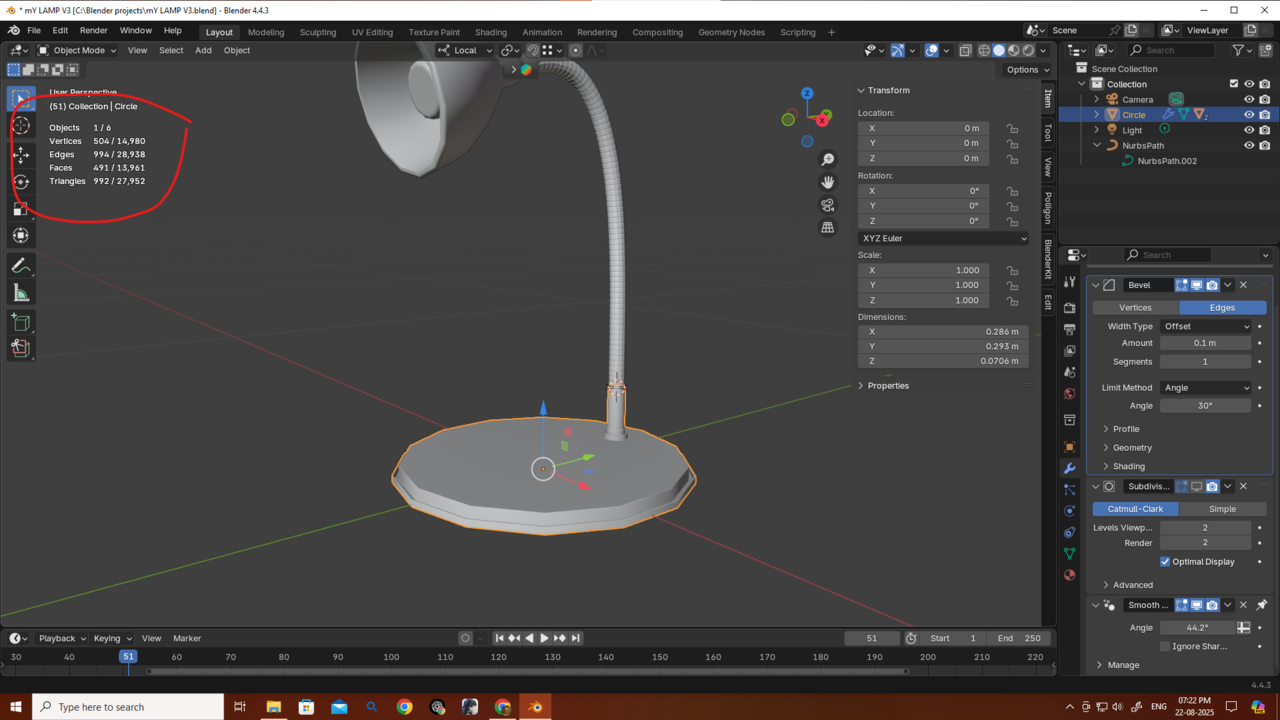Choose the Simple subdivision type button
The image size is (1280, 720).
point(1222,509)
